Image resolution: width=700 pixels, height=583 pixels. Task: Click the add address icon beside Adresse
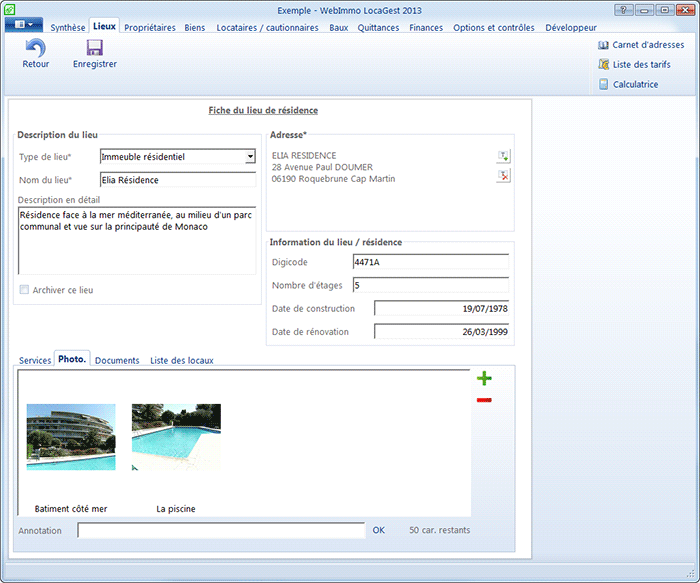pos(504,156)
